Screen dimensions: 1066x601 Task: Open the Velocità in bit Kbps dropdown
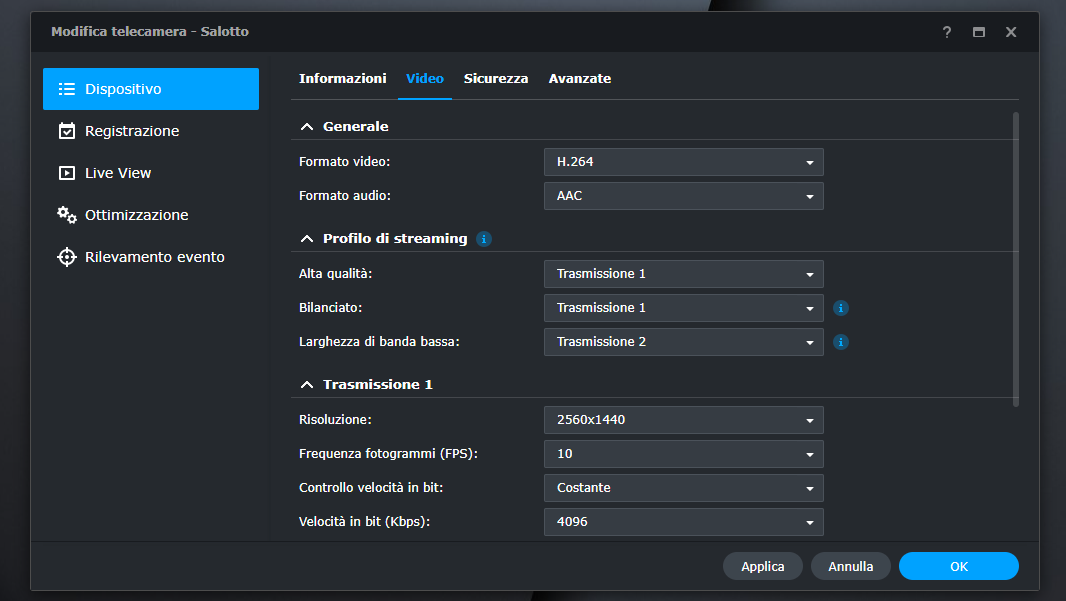[x=683, y=522]
